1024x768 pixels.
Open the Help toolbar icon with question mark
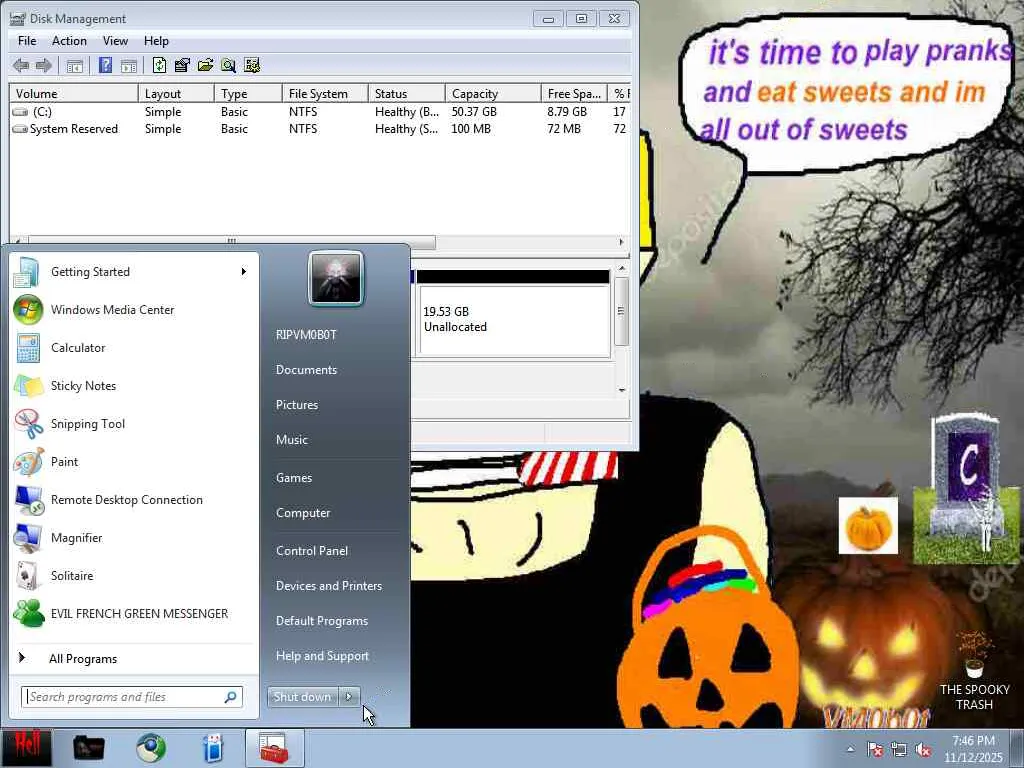pyautogui.click(x=105, y=65)
